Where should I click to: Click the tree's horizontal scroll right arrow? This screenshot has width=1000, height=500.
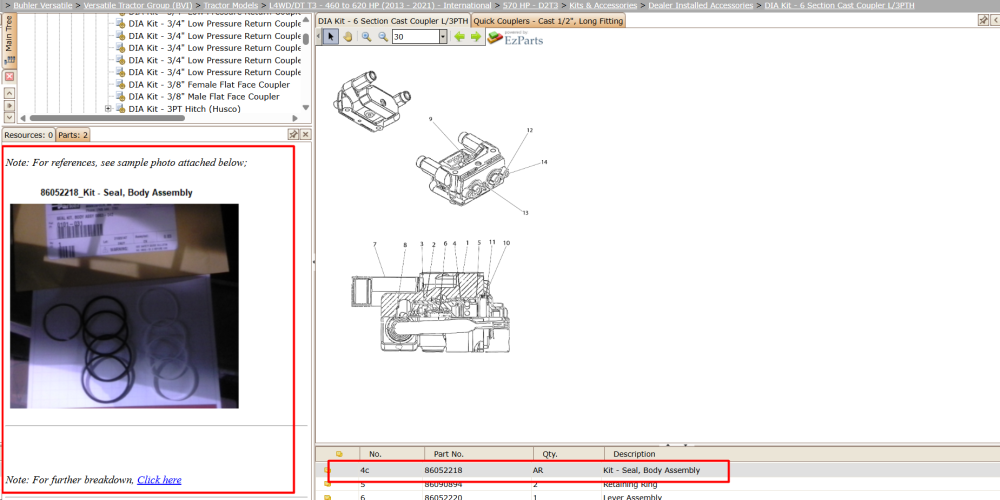point(295,118)
